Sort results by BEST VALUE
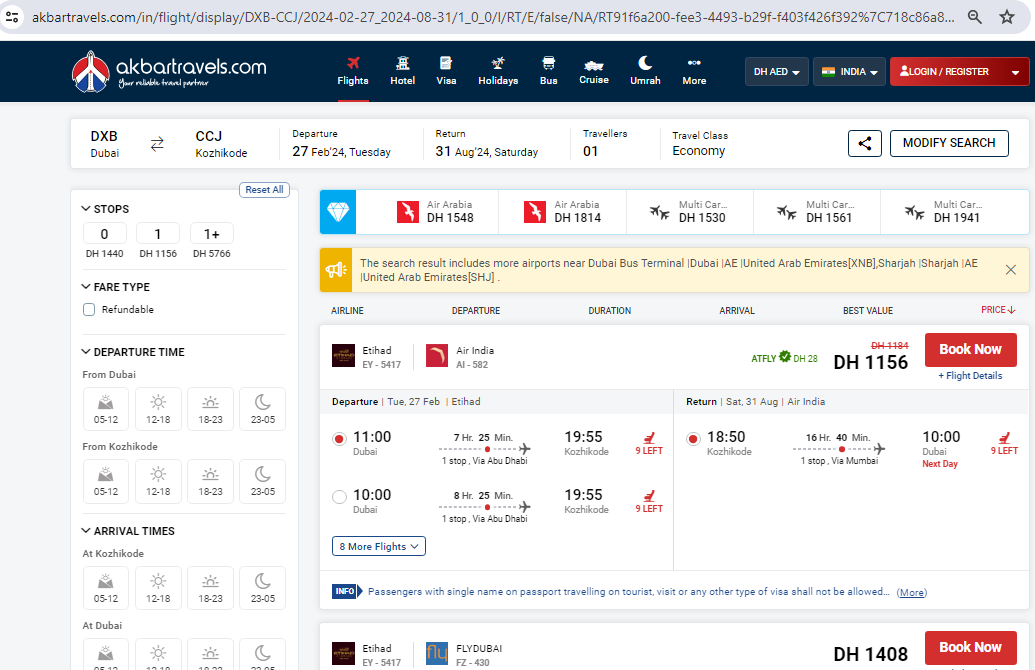Image resolution: width=1035 pixels, height=670 pixels. coord(867,310)
